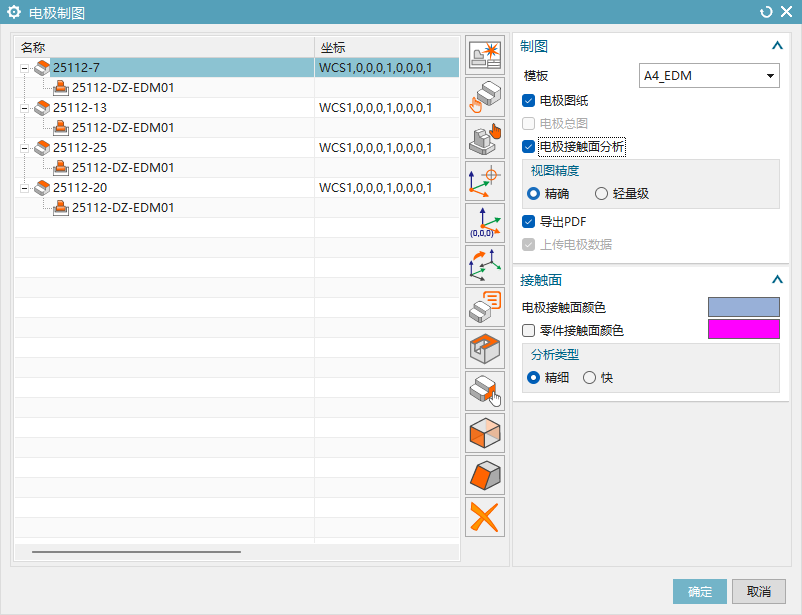Click the orange X delete icon
The height and width of the screenshot is (615, 802).
tap(486, 517)
